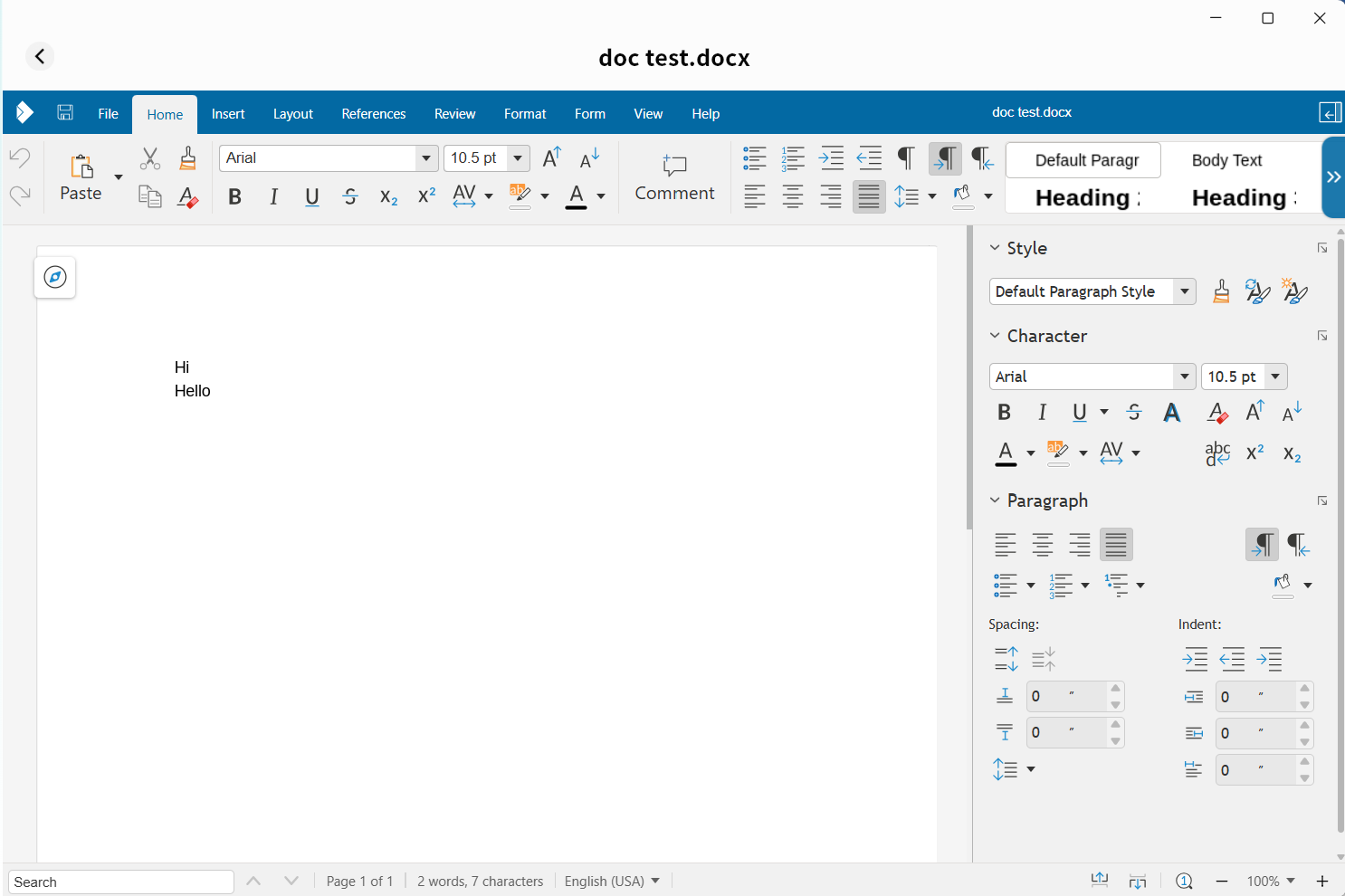Expand the Default Paragraph Style dropdown

(1184, 291)
